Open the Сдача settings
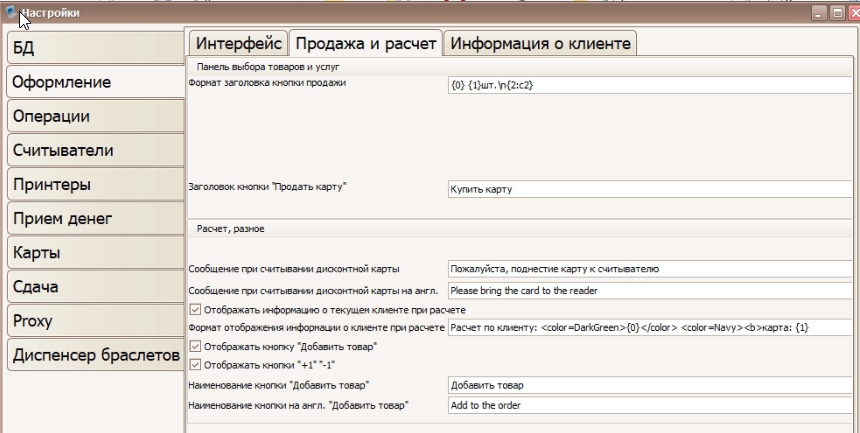This screenshot has height=433, width=860. click(95, 286)
